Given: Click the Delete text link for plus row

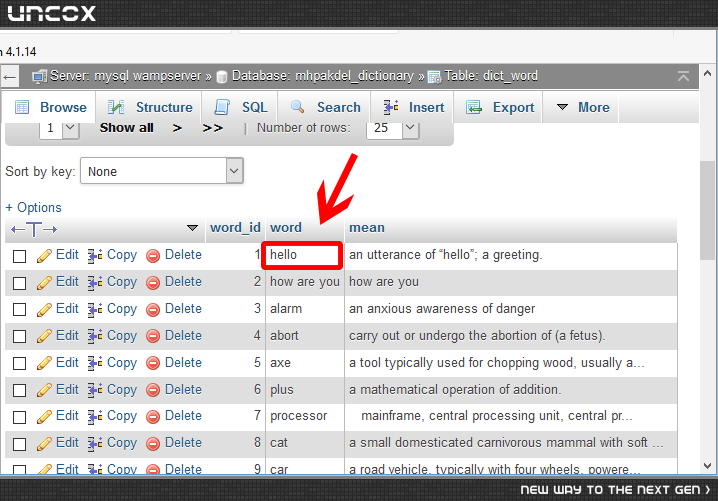Looking at the screenshot, I should 183,390.
